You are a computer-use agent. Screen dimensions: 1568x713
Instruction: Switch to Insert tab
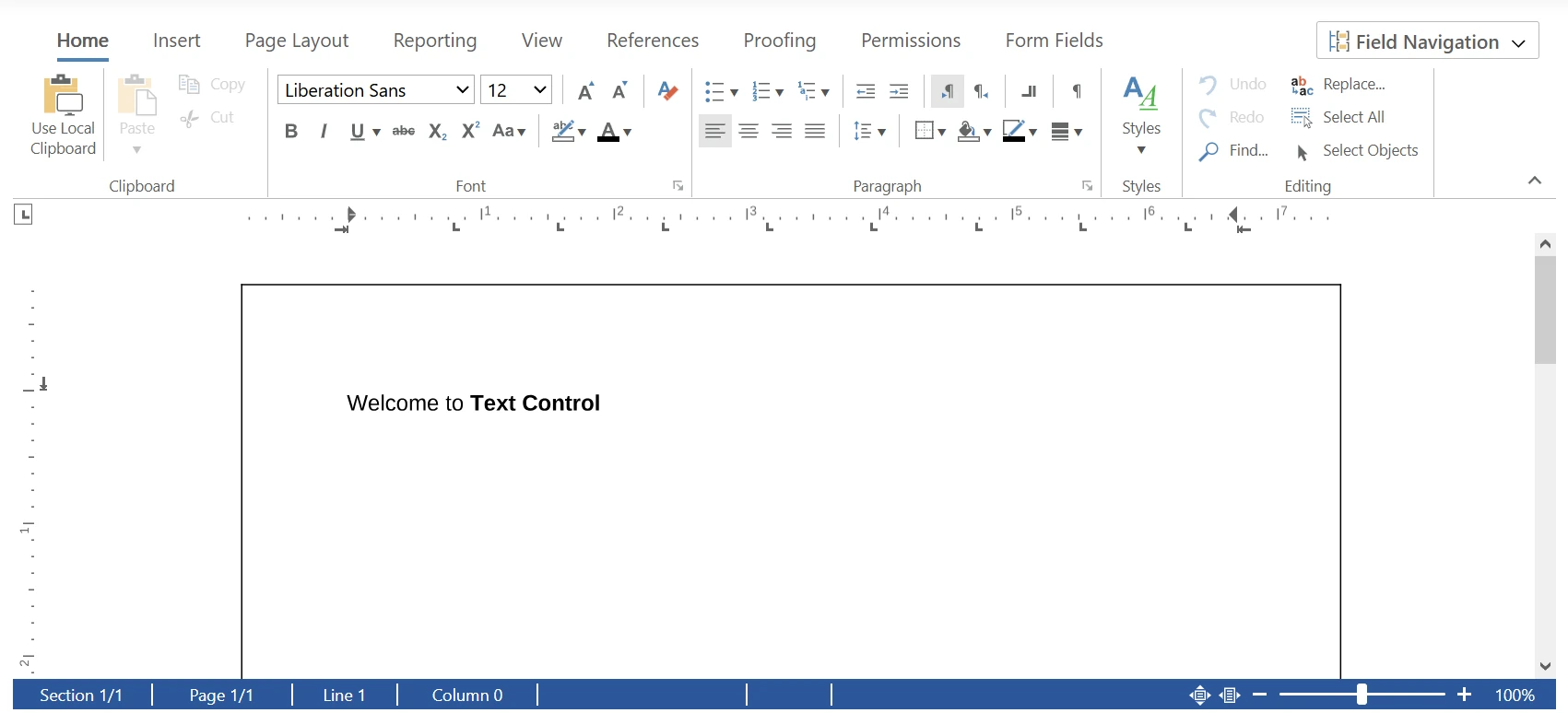[x=177, y=41]
